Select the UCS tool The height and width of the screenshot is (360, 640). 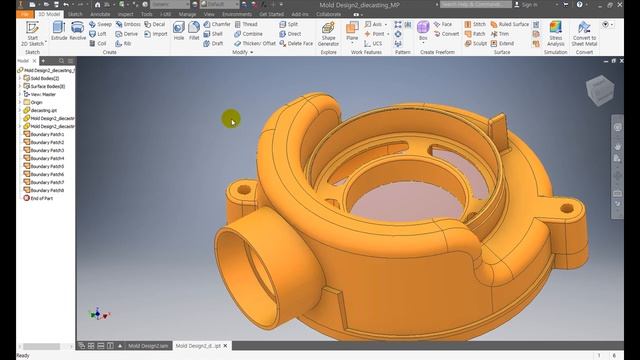point(373,43)
